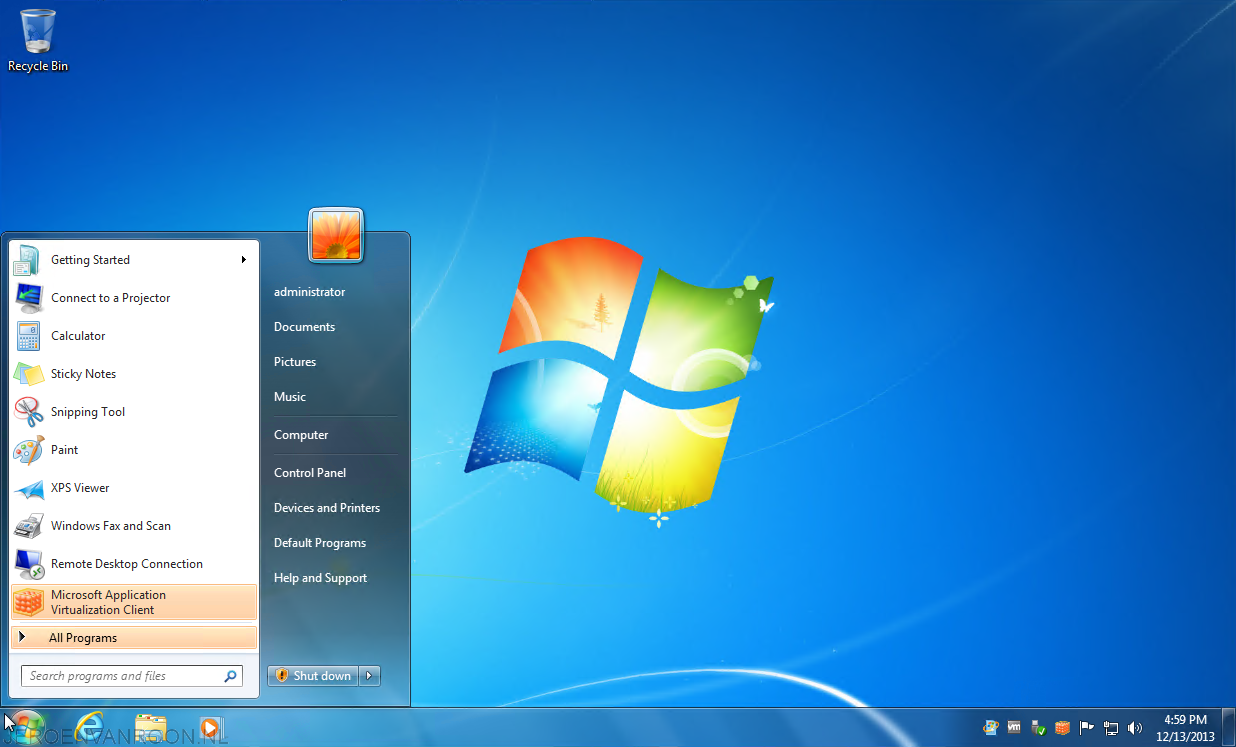The image size is (1236, 747).
Task: Open the Shut down options arrow
Action: [x=370, y=676]
